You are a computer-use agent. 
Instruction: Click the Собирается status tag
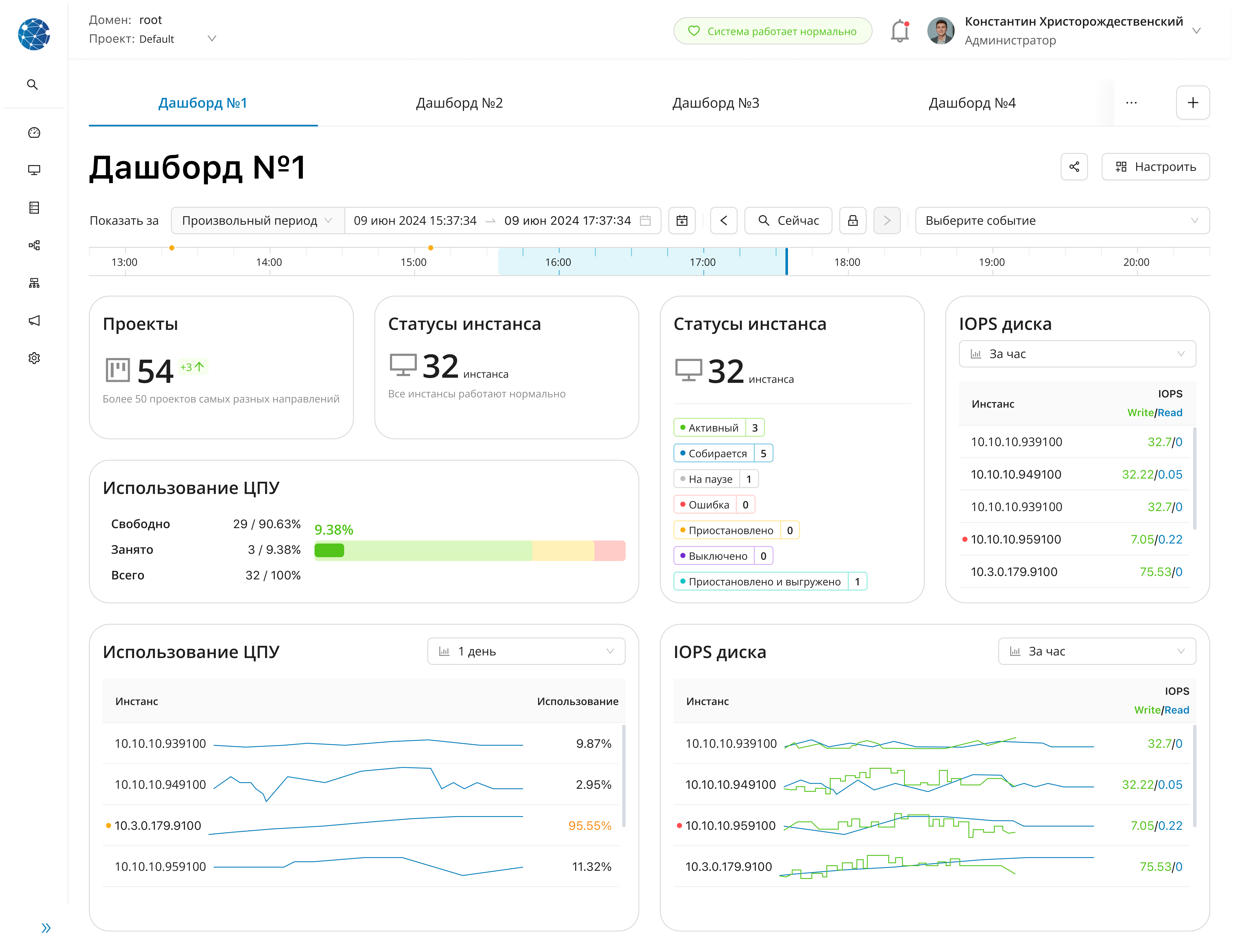[x=723, y=453]
